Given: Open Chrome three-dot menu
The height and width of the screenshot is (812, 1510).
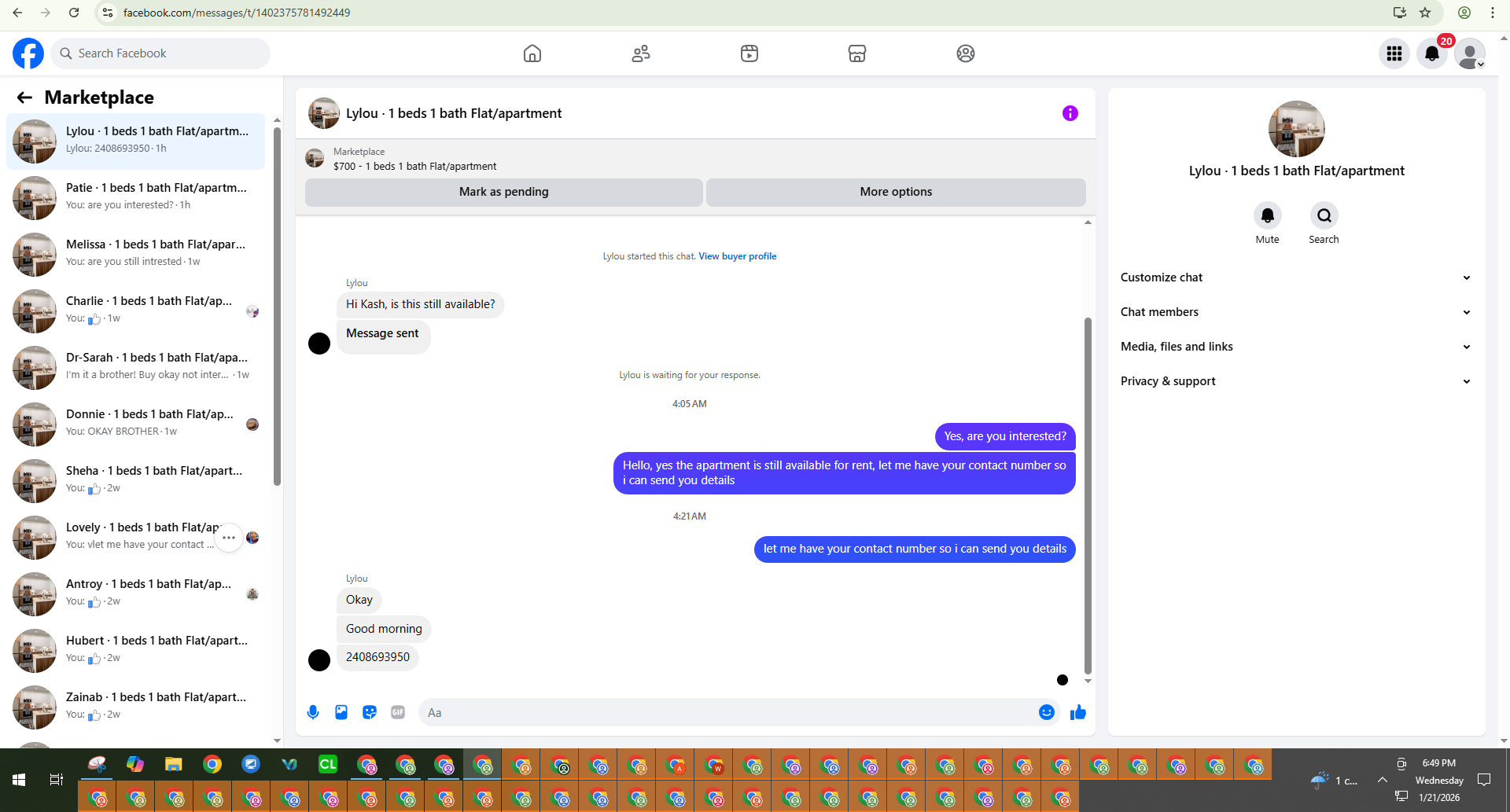Looking at the screenshot, I should [x=1492, y=13].
